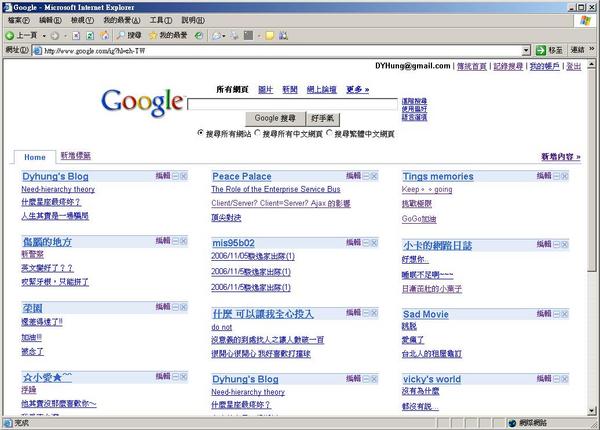This screenshot has width=600, height=430.
Task: Click the Mail envelope toolbar icon
Action: coord(216,36)
